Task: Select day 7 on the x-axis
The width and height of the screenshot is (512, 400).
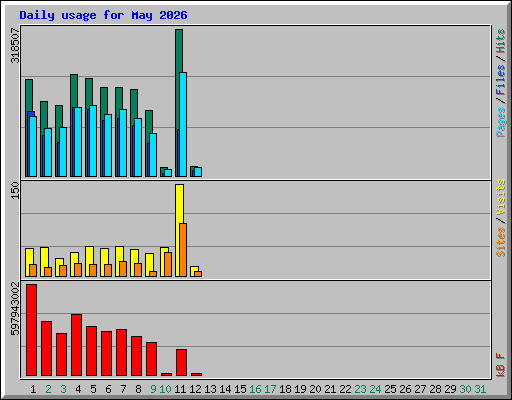Action: pos(123,389)
